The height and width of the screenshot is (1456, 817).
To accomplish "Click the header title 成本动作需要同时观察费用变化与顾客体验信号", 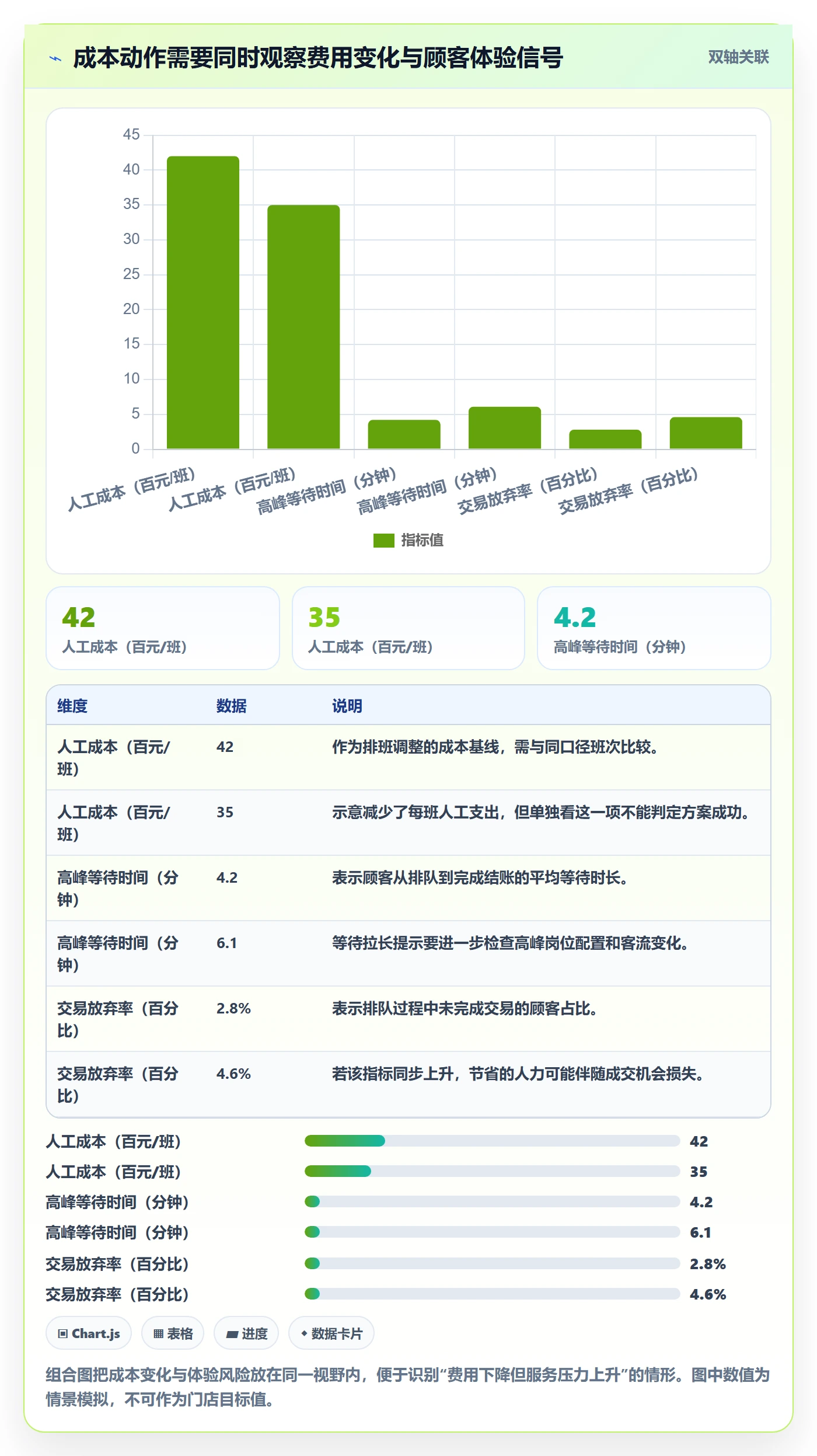I will pyautogui.click(x=317, y=58).
